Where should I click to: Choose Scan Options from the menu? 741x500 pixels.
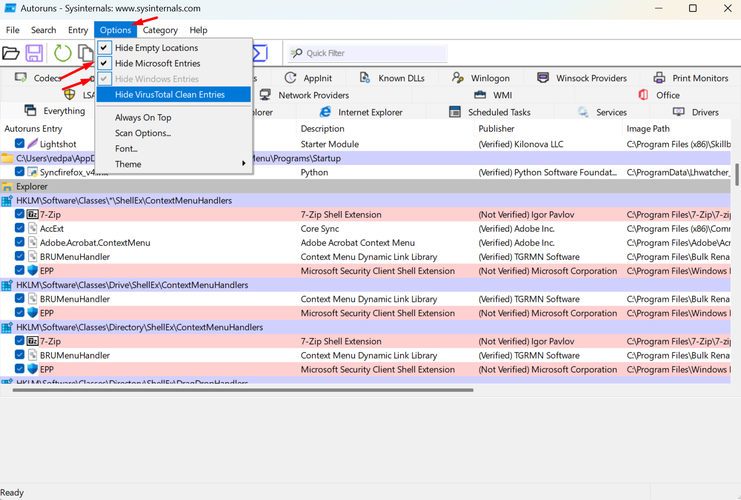[142, 133]
